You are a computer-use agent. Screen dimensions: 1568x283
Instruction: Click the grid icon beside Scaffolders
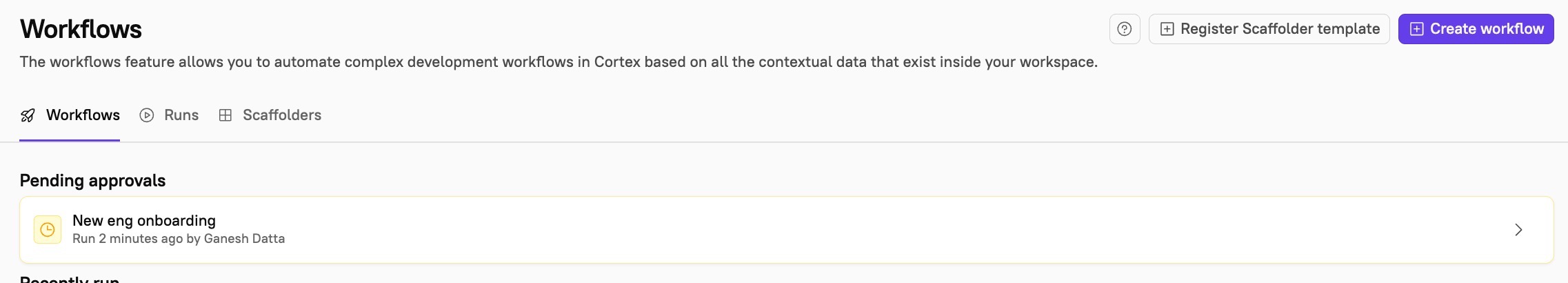pyautogui.click(x=225, y=115)
